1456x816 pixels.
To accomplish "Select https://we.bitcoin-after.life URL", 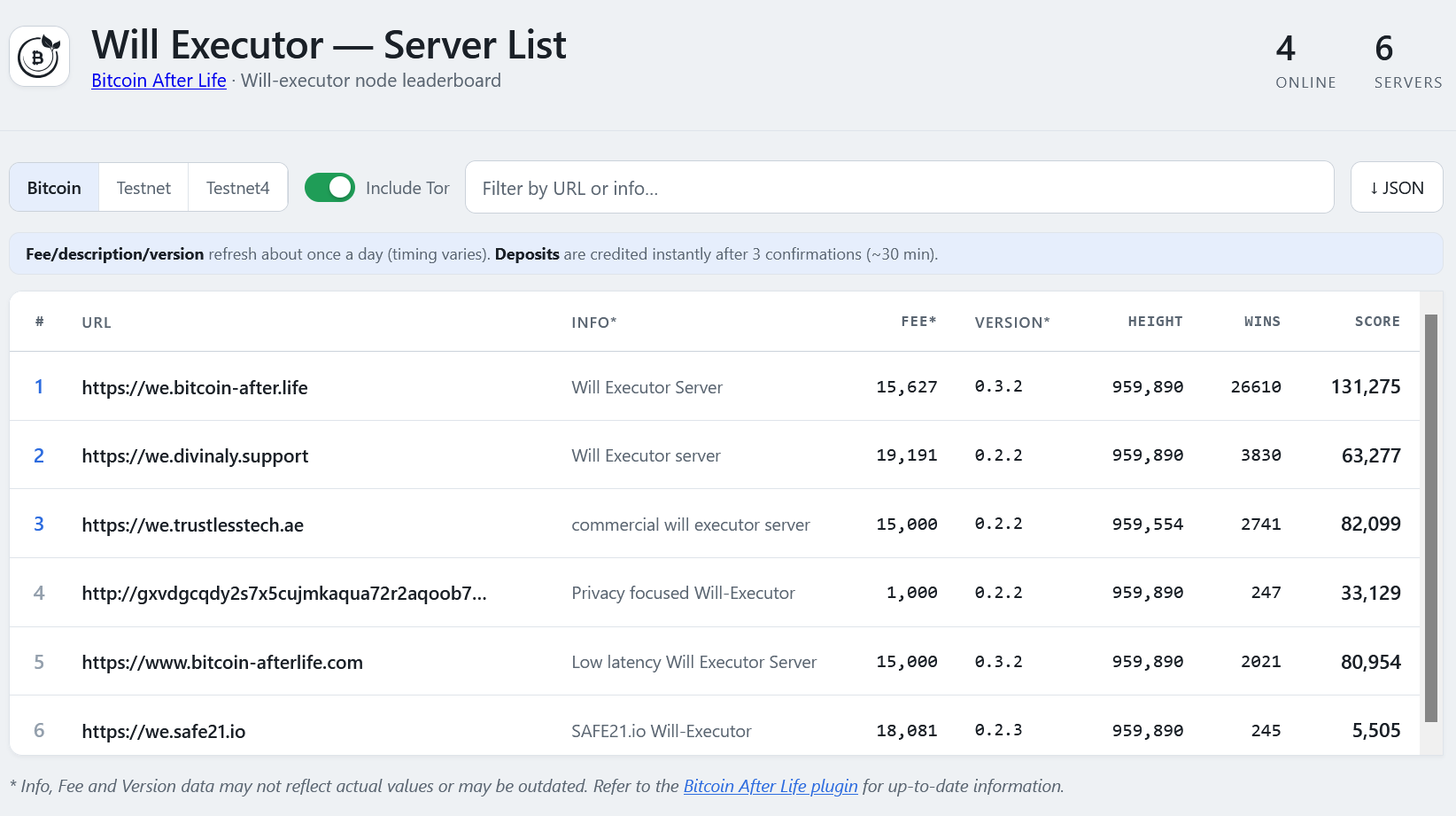I will (x=195, y=387).
